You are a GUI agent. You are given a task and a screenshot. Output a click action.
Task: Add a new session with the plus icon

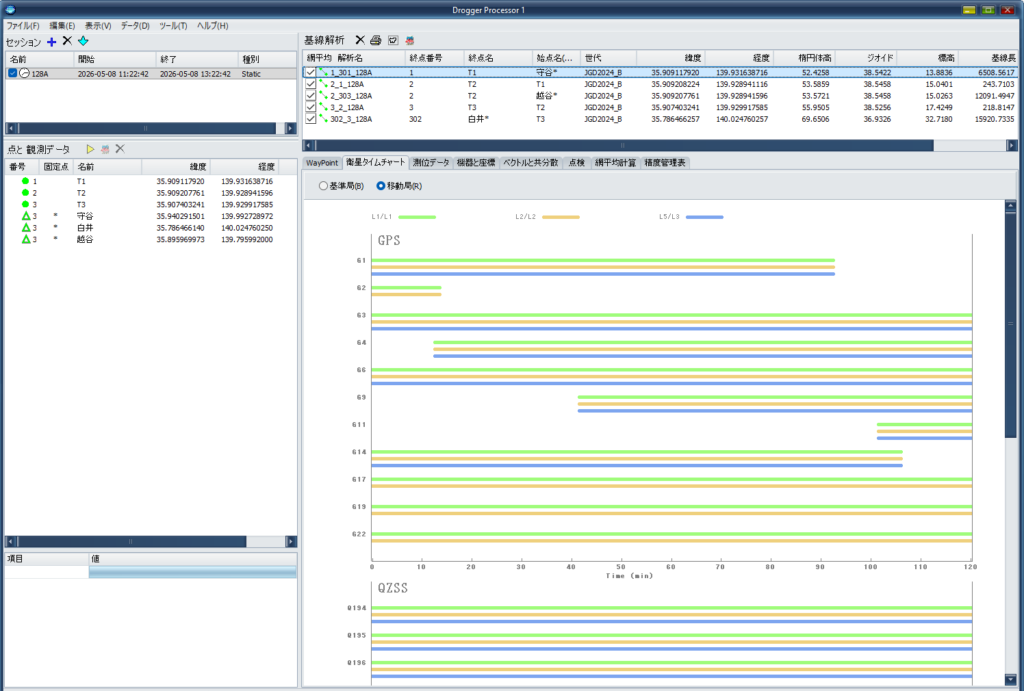coord(52,42)
